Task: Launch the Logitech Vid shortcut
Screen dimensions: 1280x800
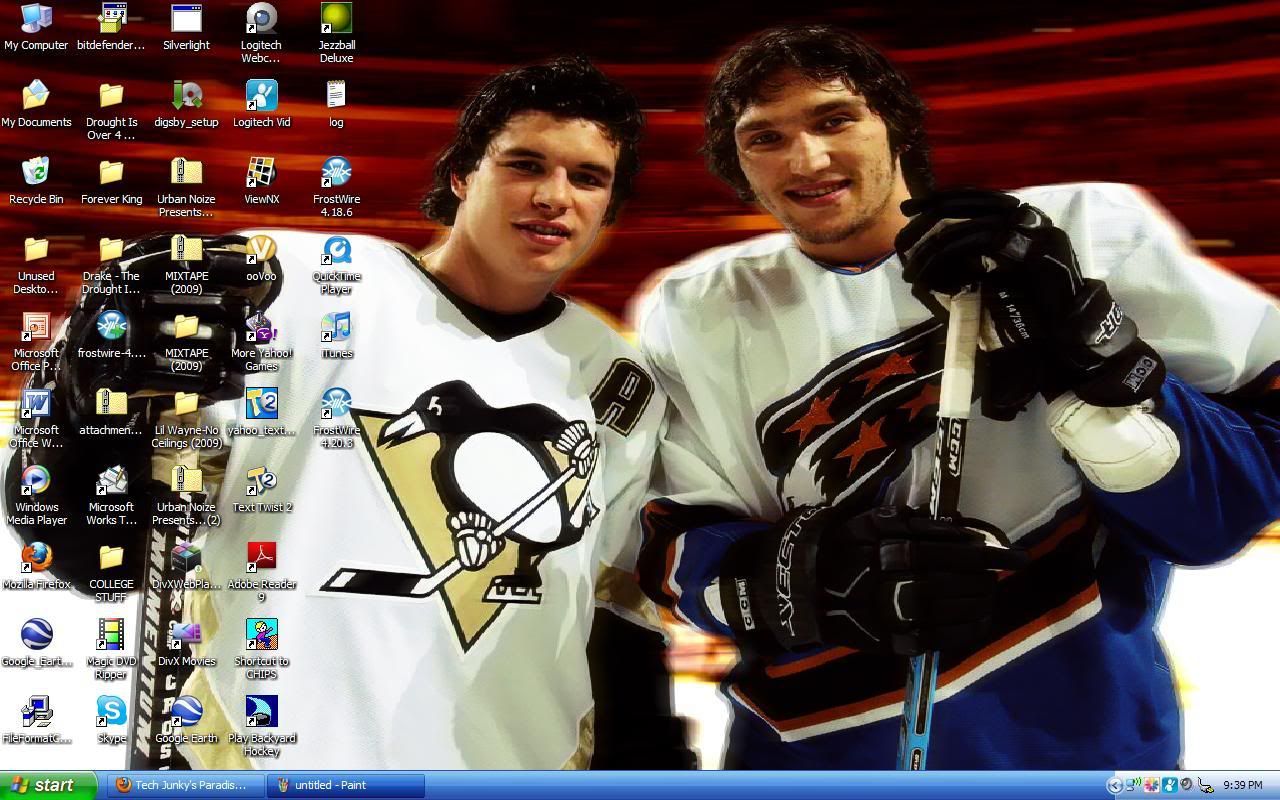Action: coord(261,105)
